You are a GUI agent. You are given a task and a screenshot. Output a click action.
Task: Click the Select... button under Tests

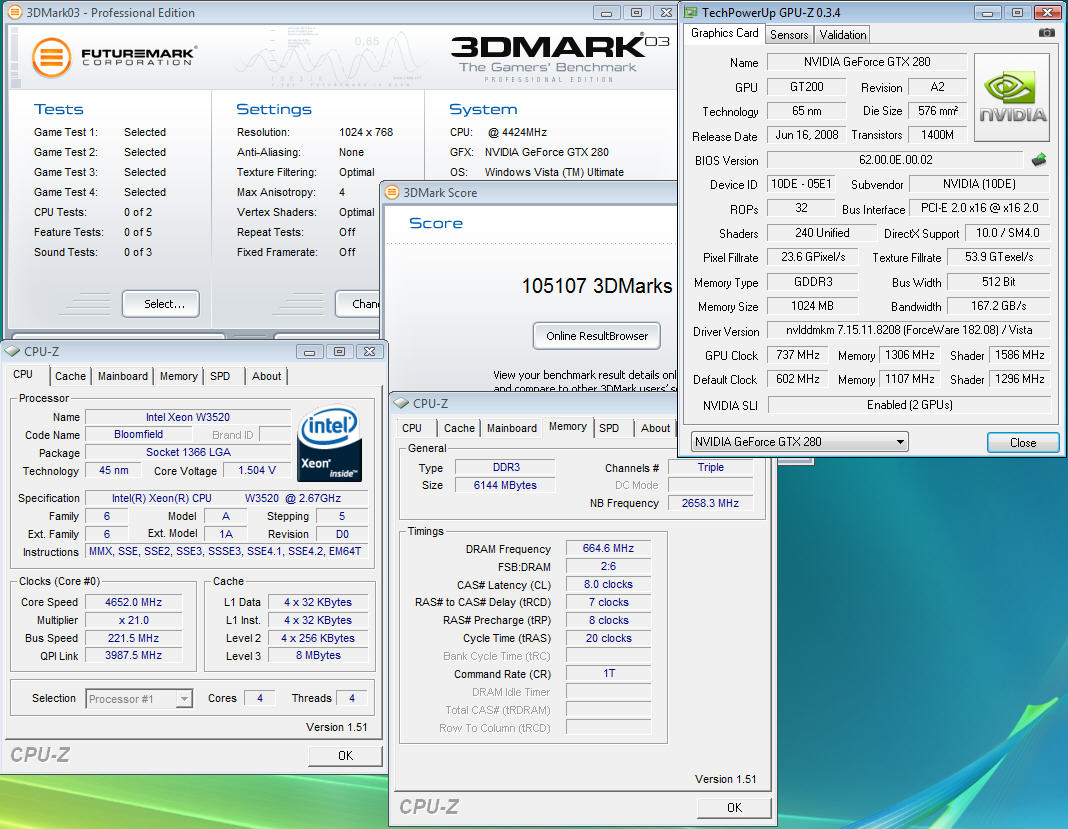[161, 304]
